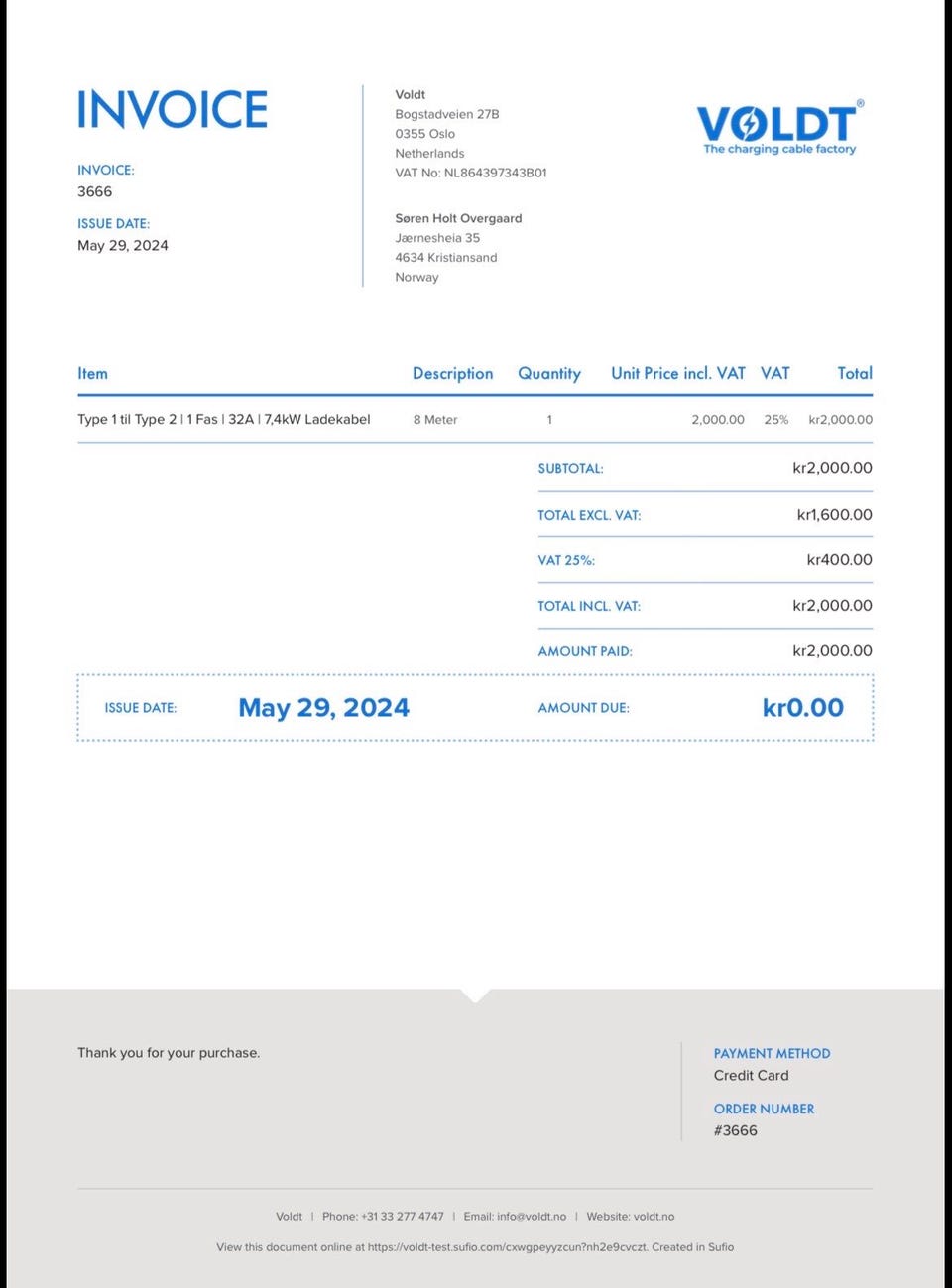Select the 25% VAT cell in item row
Viewport: 952px width, 1288px height.
click(x=776, y=420)
